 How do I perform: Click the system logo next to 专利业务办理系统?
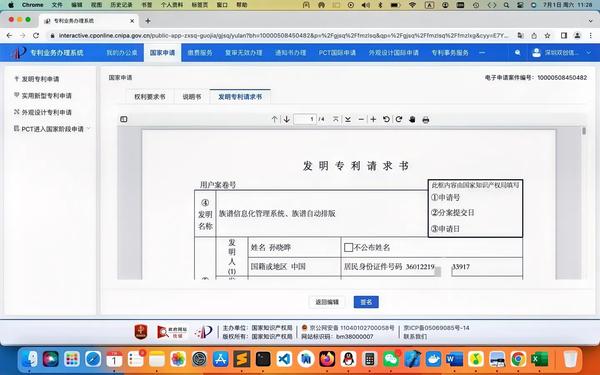pyautogui.click(x=18, y=52)
